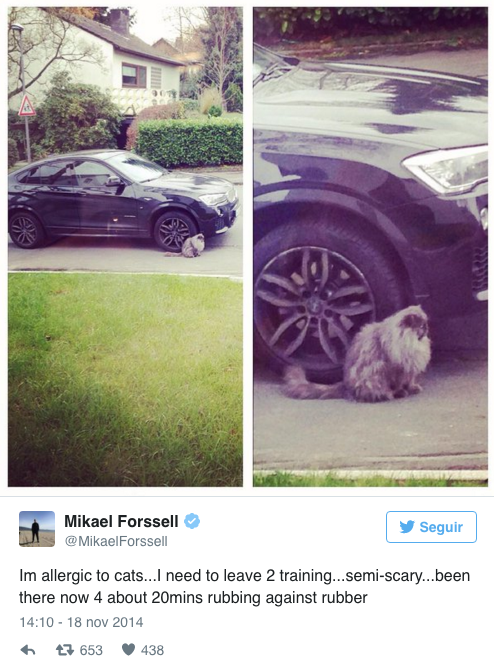The width and height of the screenshot is (494, 672).
Task: View the 653 retweets count
Action: (x=91, y=650)
